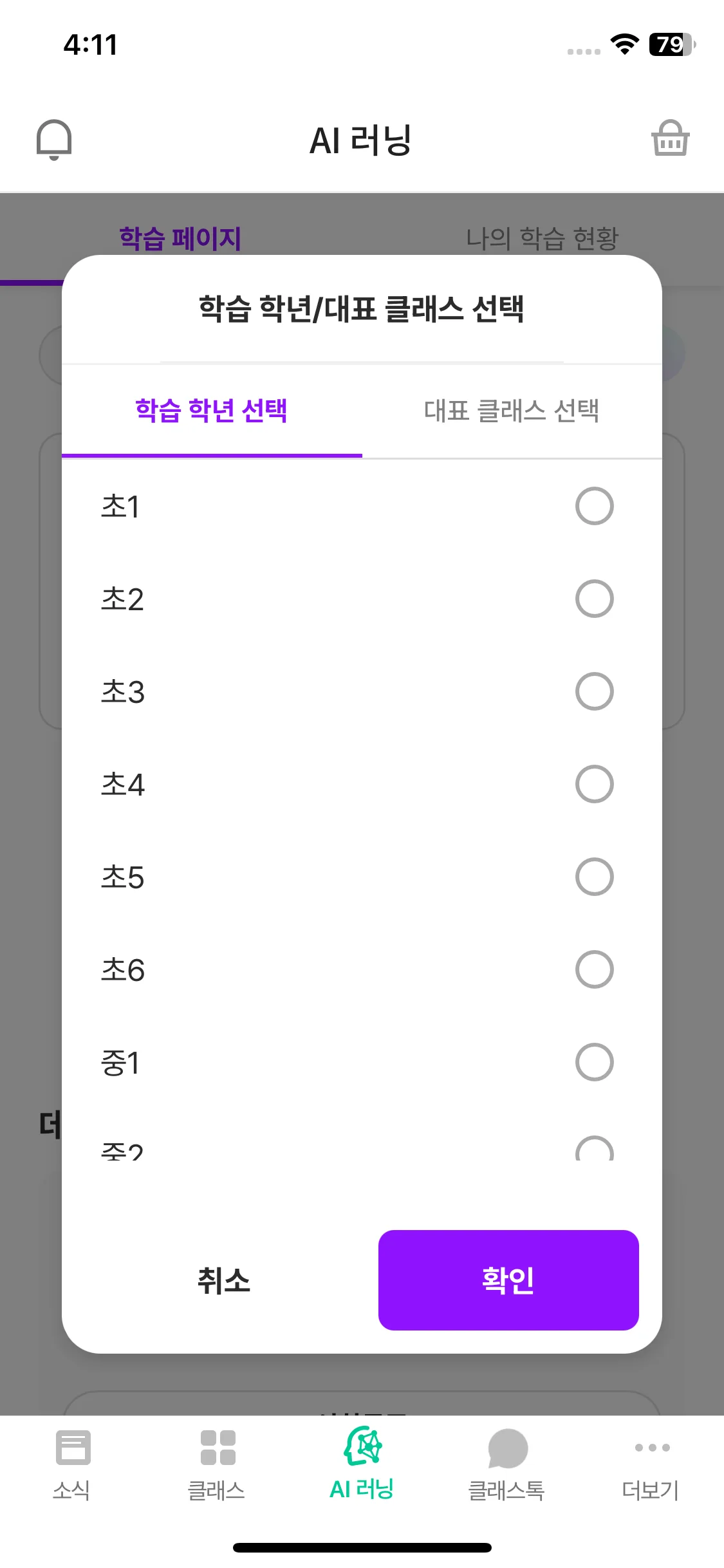Open the 클래스톡 chat bubble icon
The image size is (724, 1568).
tap(507, 1448)
